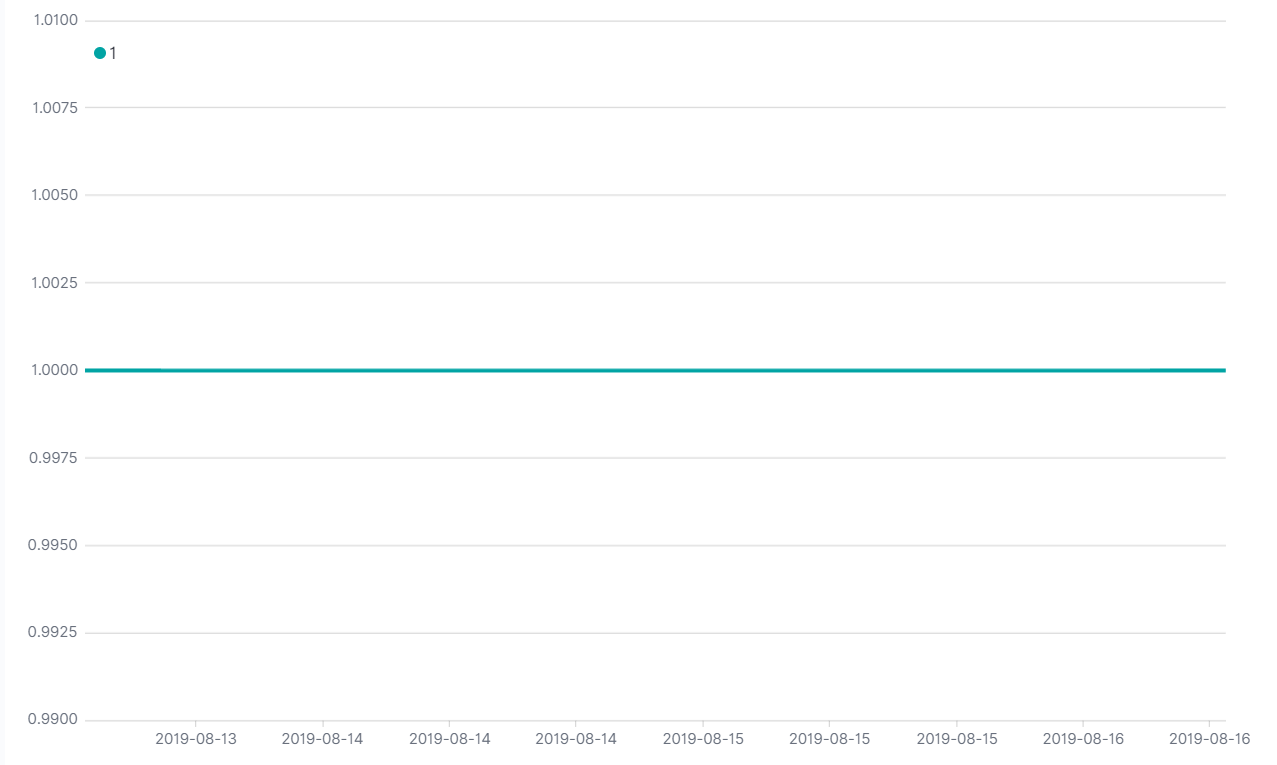Click the 1.0025 y-axis label
Screen dimensions: 1277x765
[56, 282]
